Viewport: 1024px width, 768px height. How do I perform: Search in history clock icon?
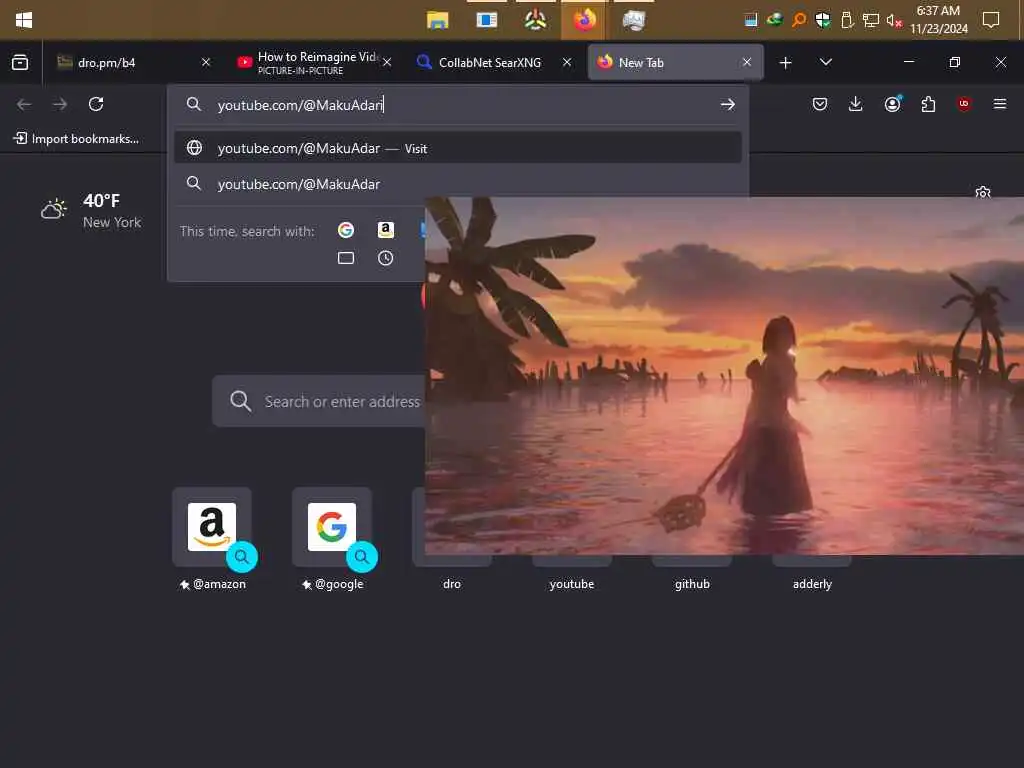386,259
